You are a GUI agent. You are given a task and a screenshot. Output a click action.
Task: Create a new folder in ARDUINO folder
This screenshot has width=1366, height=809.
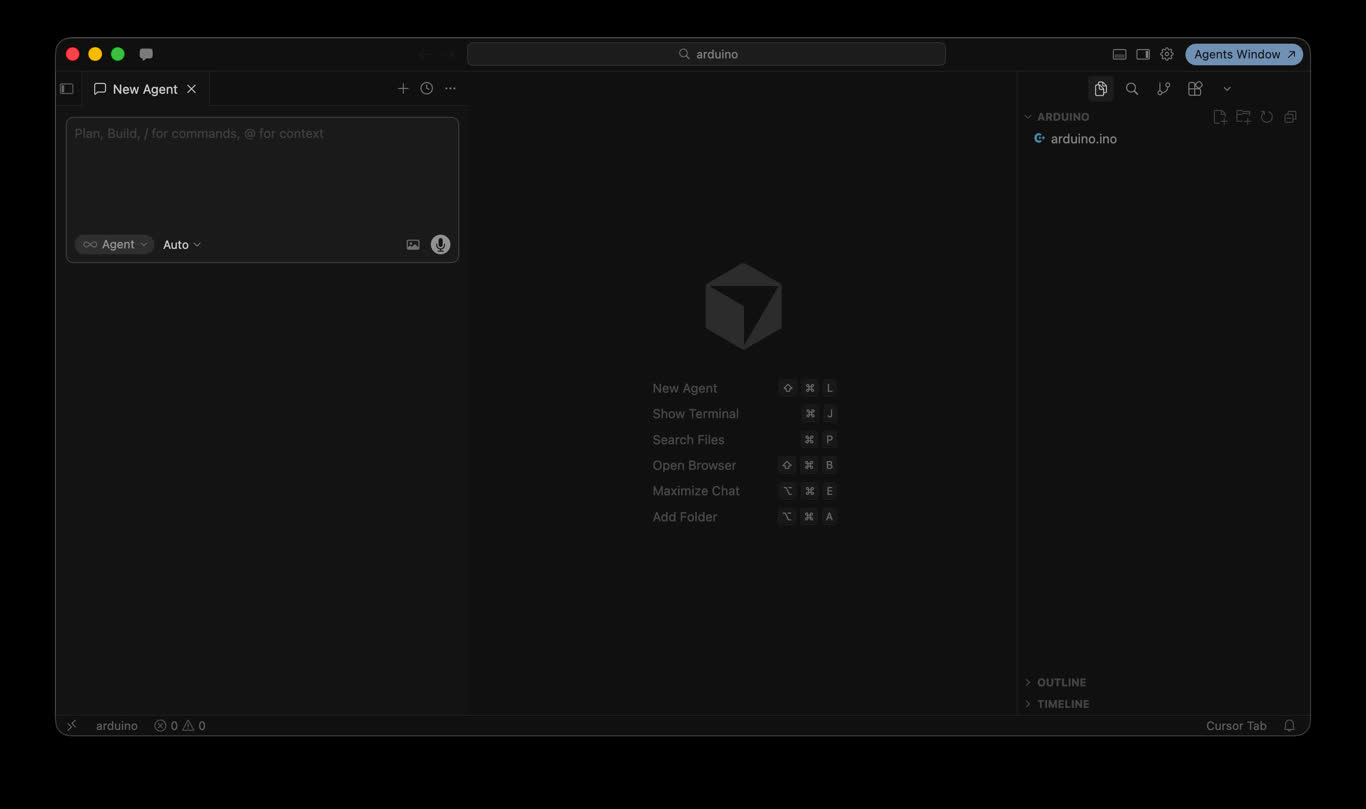(x=1243, y=117)
